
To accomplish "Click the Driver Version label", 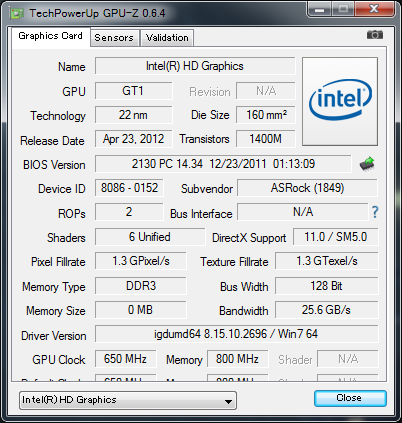I will coord(54,336).
